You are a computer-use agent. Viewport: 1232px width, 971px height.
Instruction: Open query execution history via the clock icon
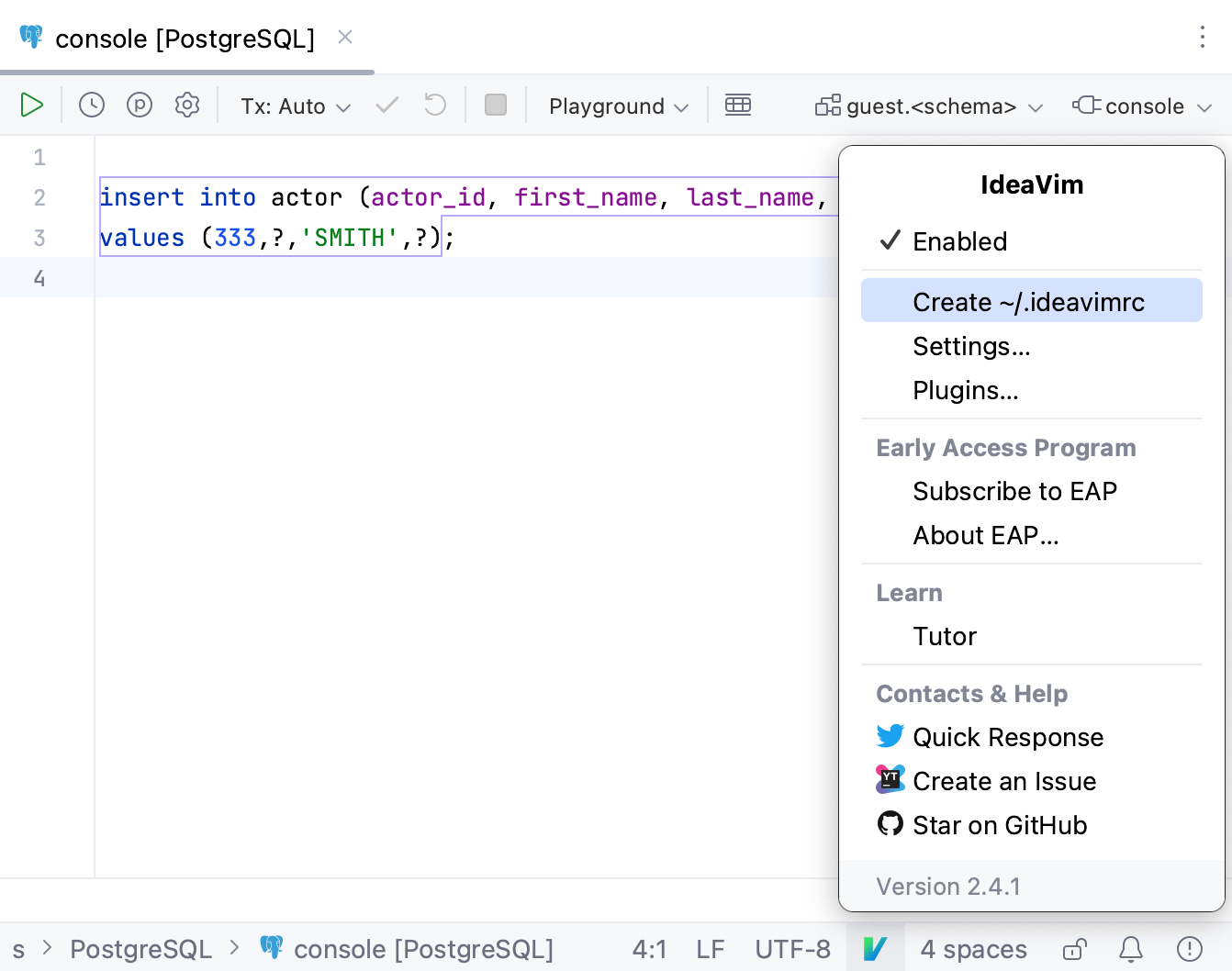[91, 105]
